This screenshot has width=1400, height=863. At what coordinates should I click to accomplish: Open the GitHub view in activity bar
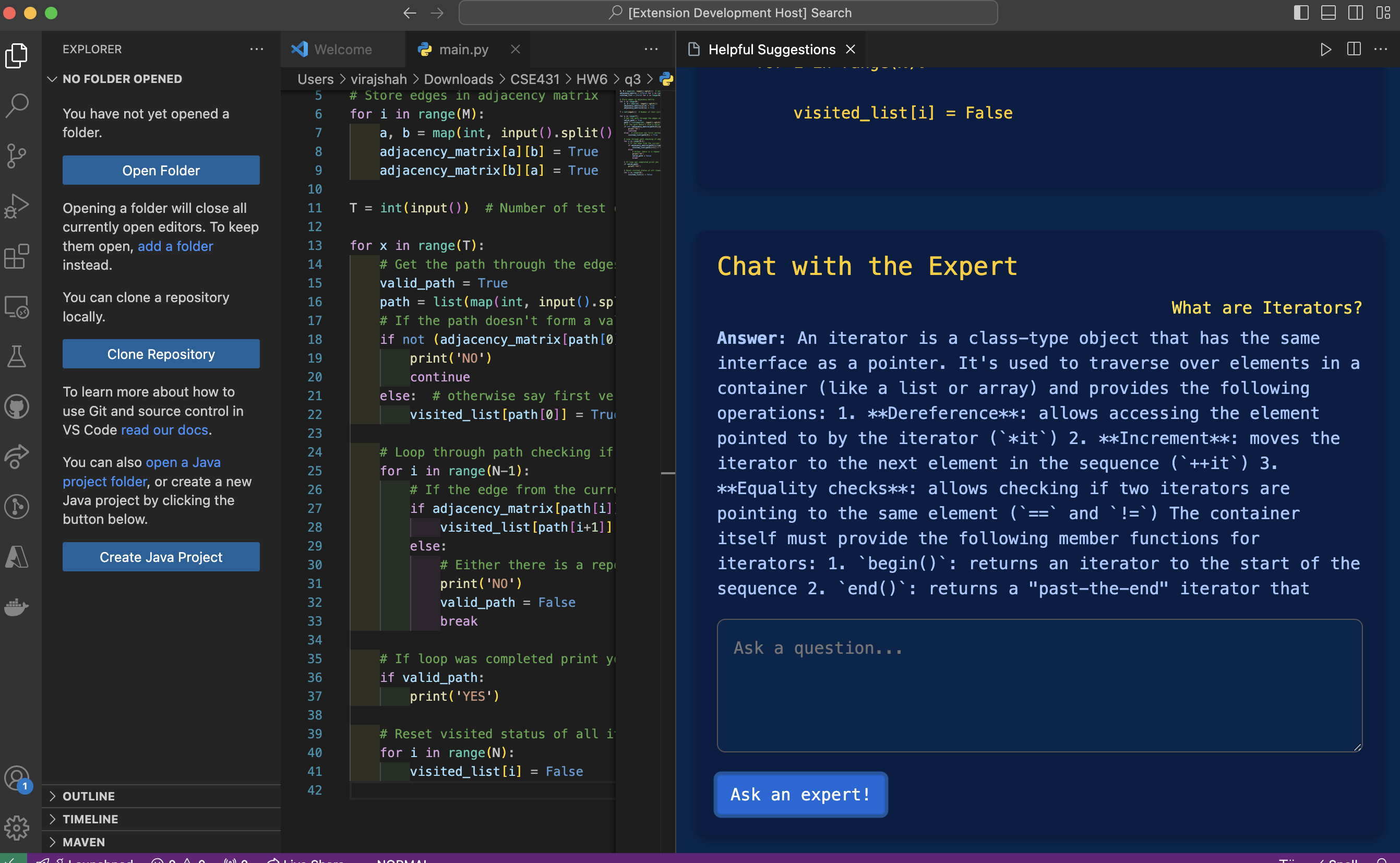17,406
